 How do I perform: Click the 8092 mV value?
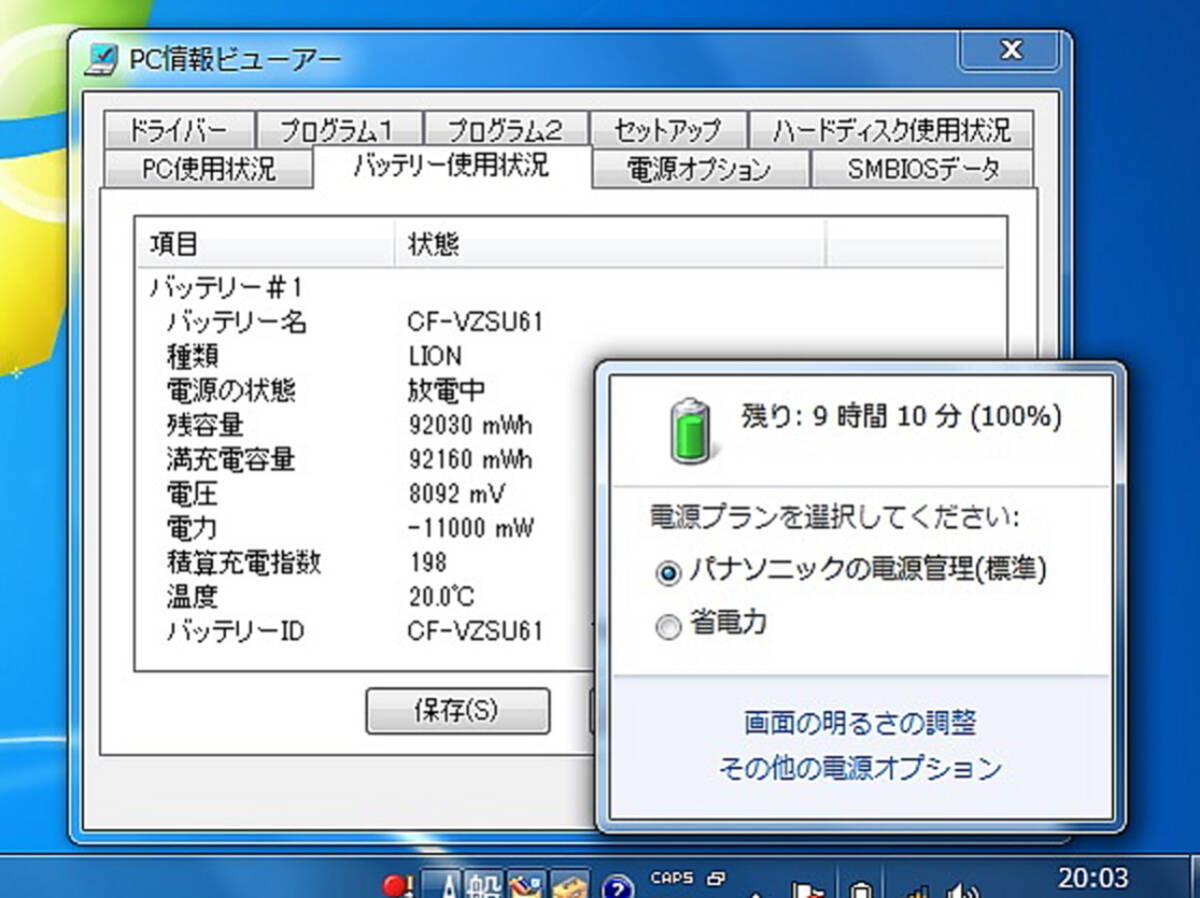pyautogui.click(x=457, y=494)
